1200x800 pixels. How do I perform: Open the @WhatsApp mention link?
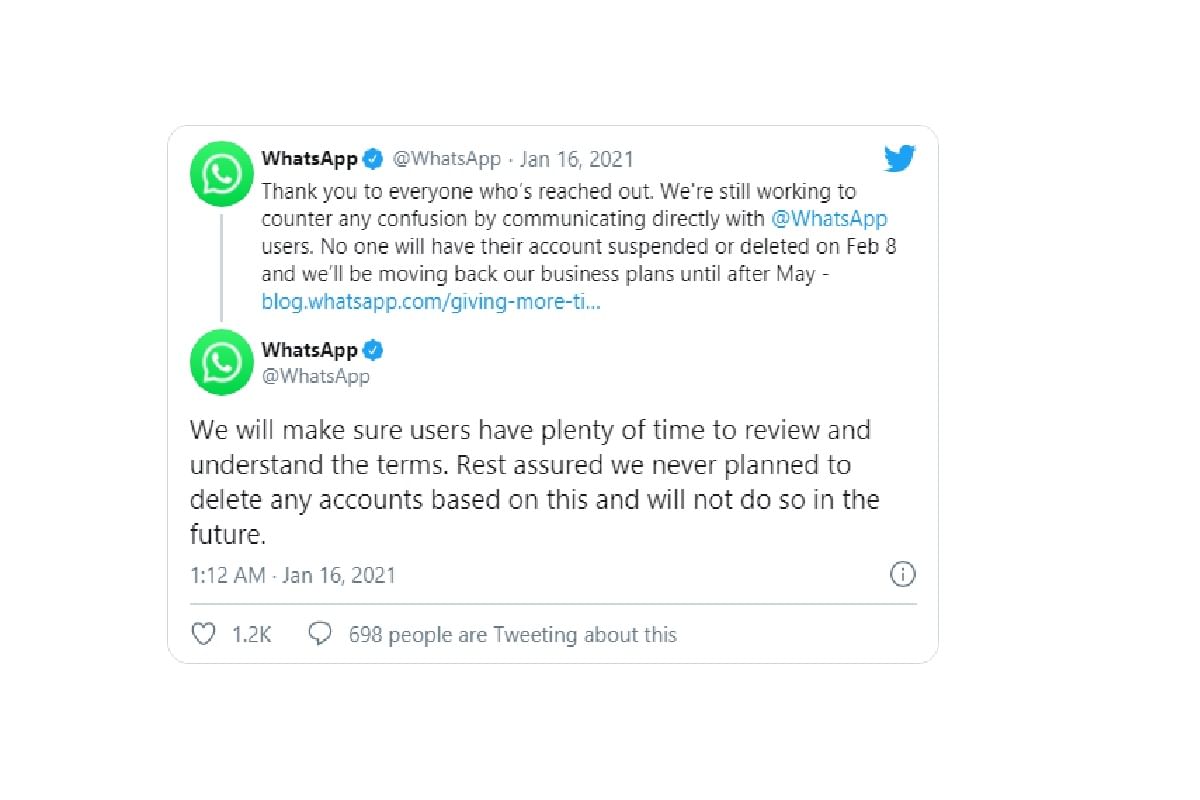tap(832, 218)
